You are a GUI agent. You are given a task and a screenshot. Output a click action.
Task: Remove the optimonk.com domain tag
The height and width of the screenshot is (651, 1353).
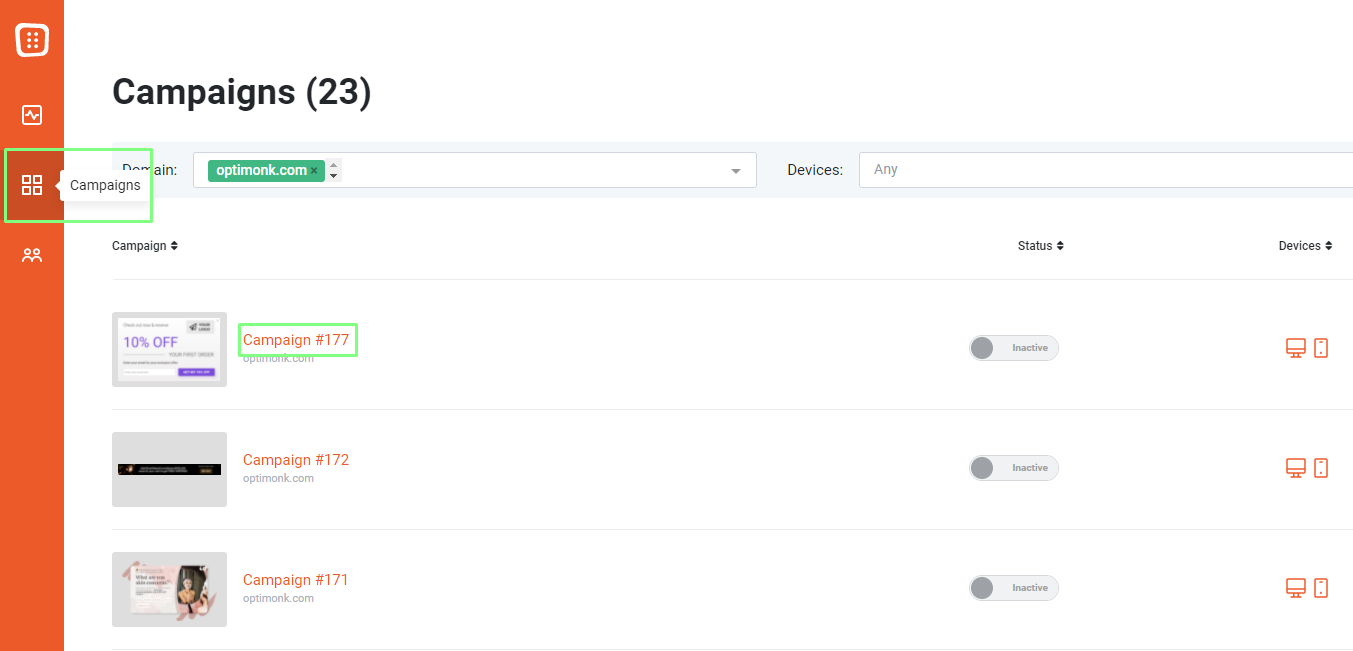pyautogui.click(x=314, y=171)
